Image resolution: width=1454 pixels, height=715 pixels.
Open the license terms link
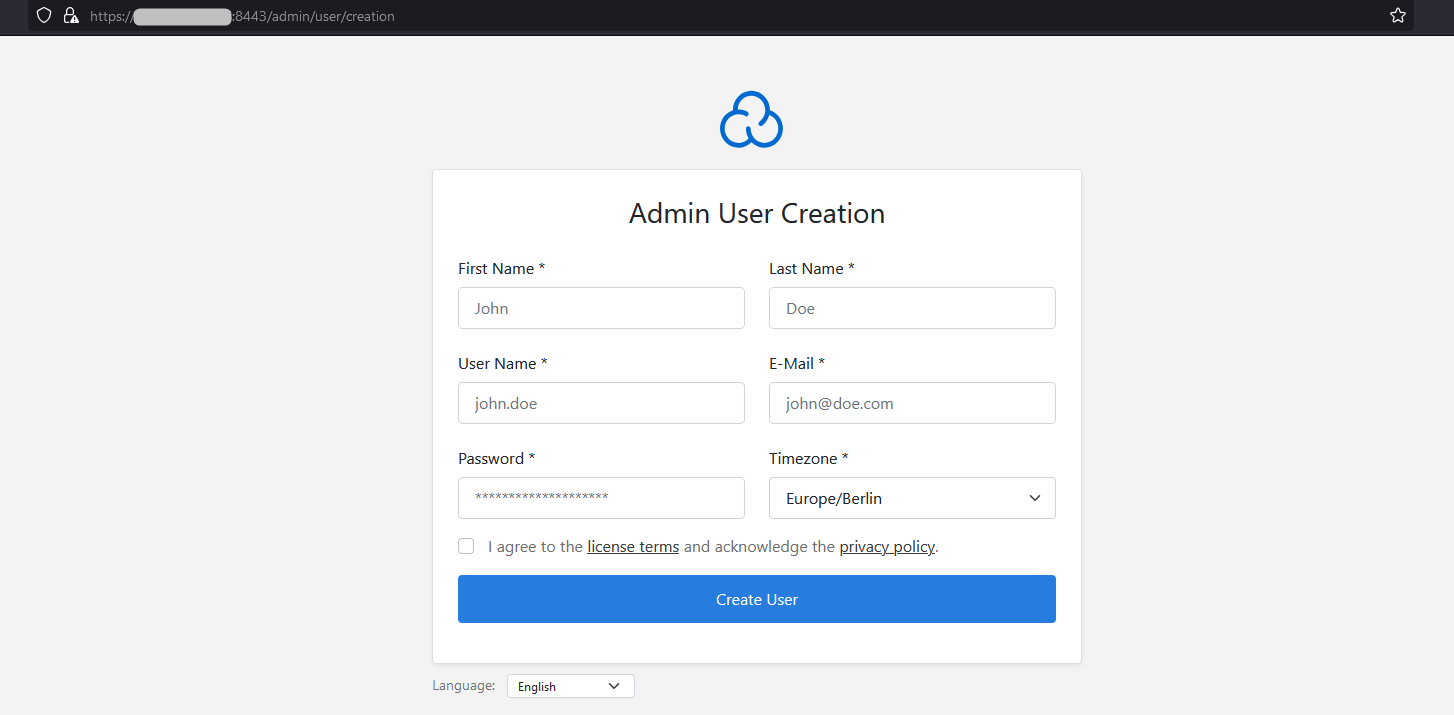click(633, 547)
